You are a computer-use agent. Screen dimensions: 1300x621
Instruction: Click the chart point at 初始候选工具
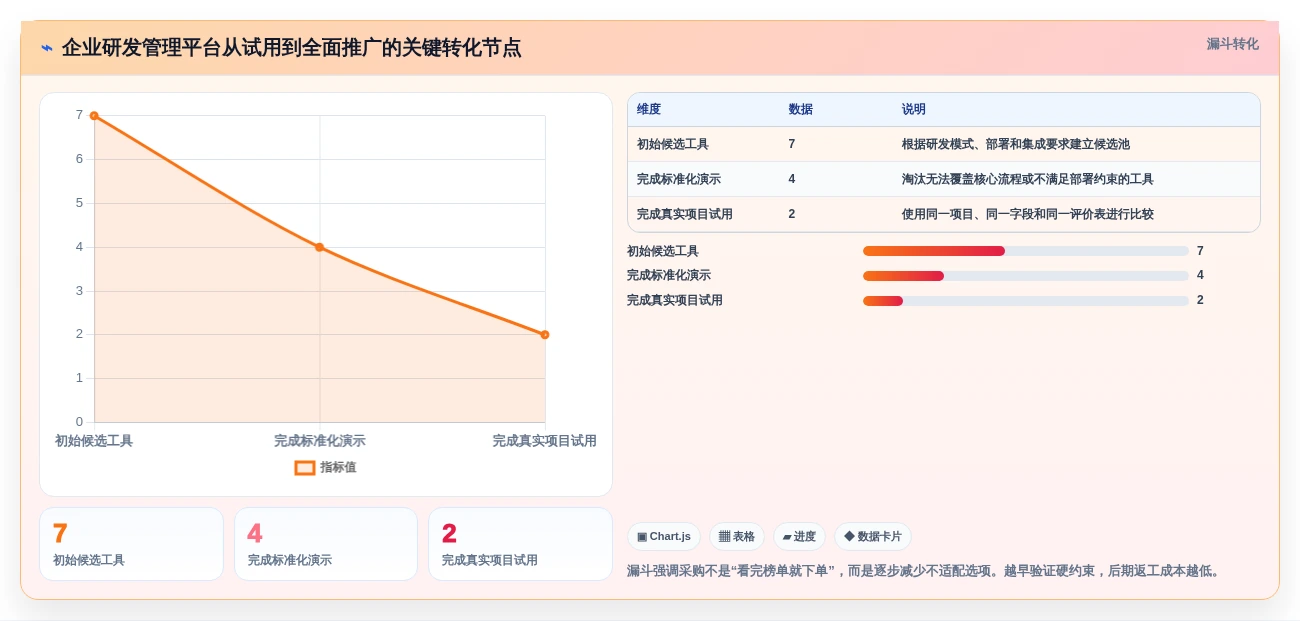[94, 116]
